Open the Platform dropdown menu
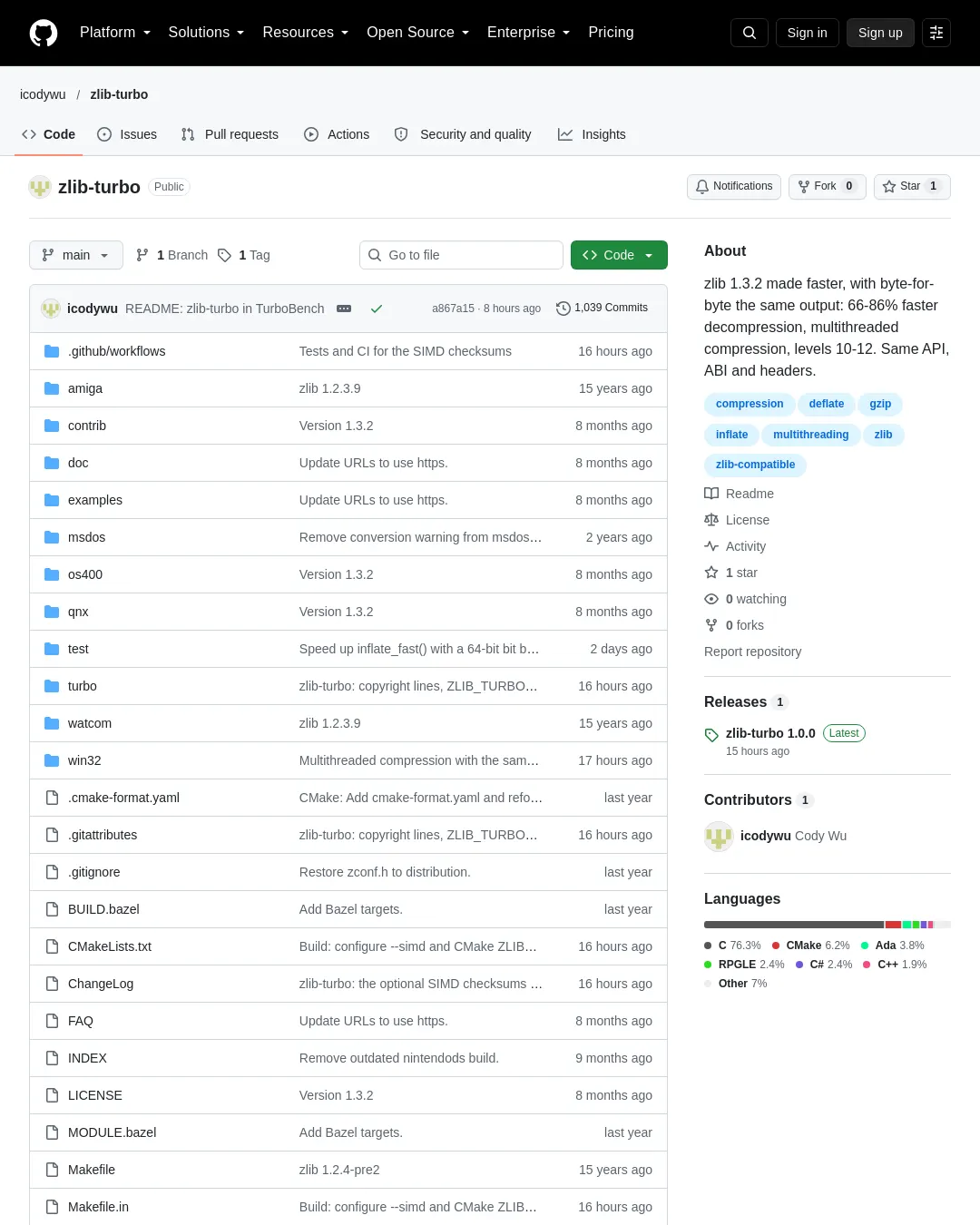The image size is (980, 1225). click(x=115, y=33)
